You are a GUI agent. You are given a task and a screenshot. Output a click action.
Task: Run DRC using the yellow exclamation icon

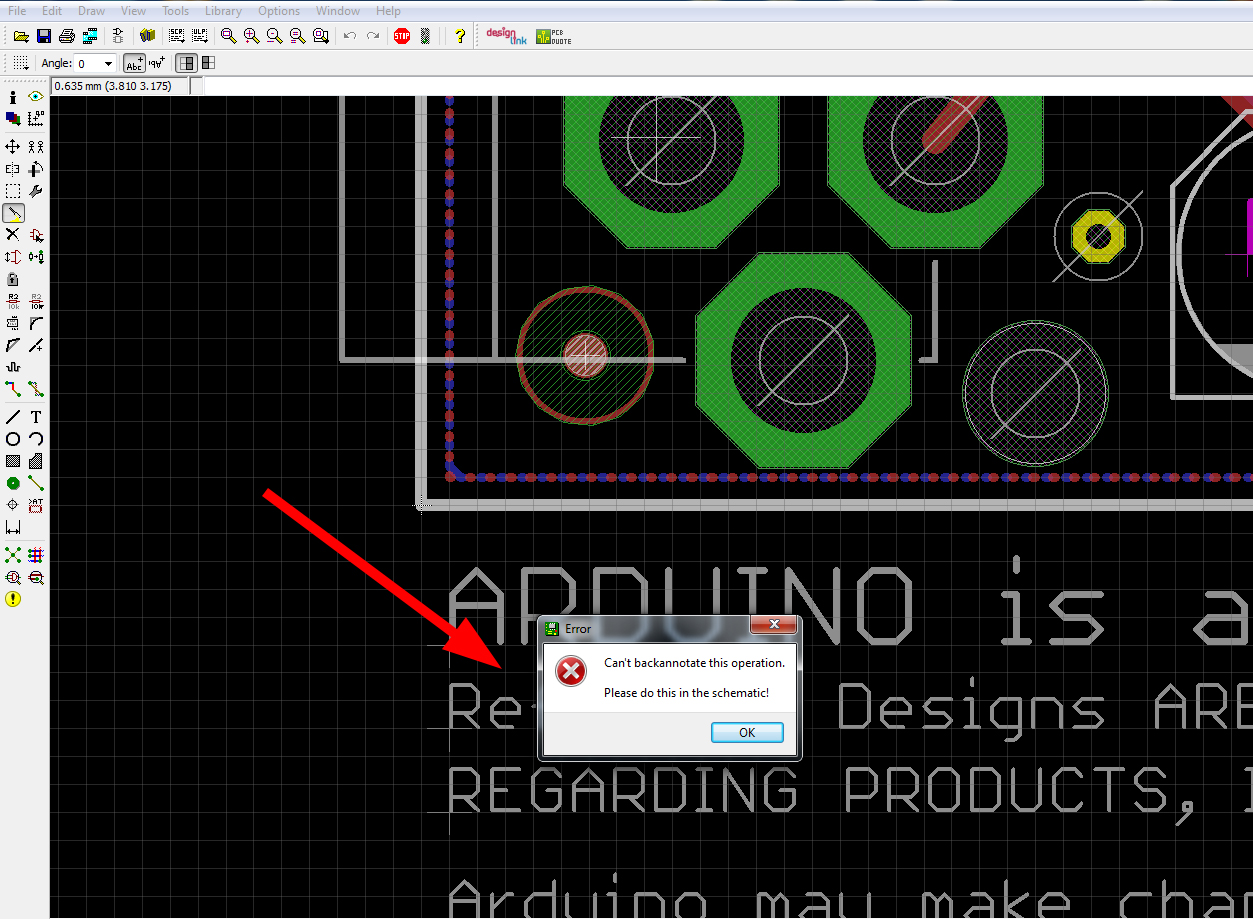(13, 599)
